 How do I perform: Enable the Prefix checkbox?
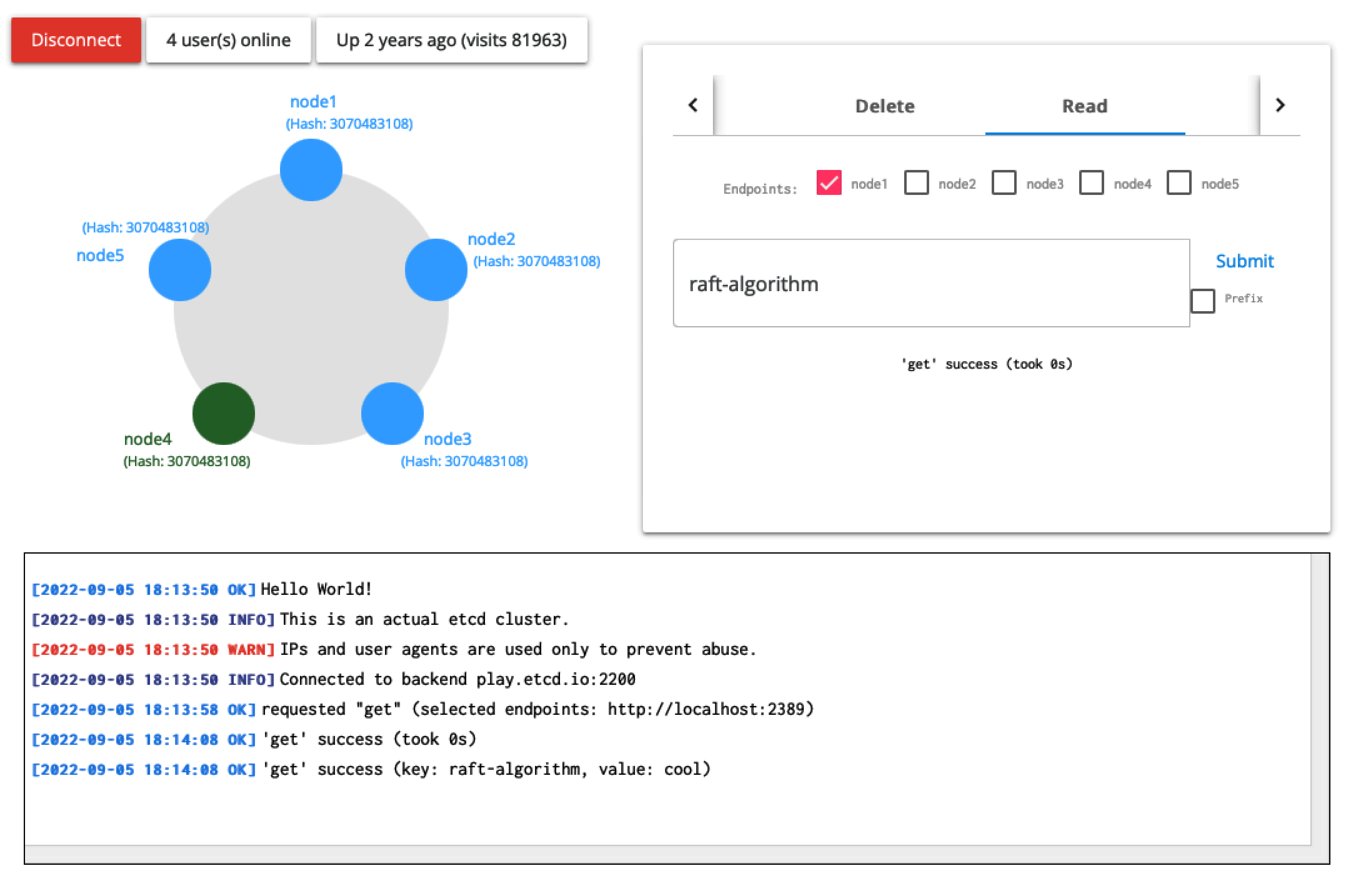tap(1202, 301)
